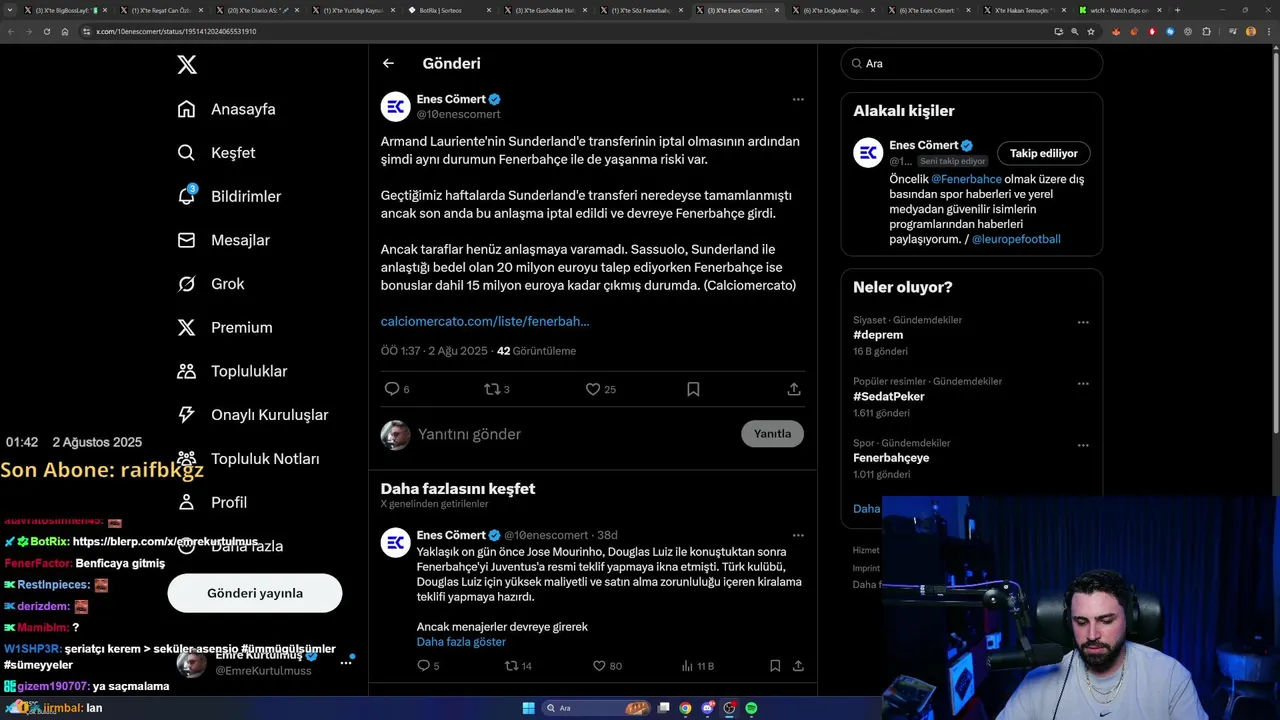
Task: Open the calciomercato.com link in post
Action: point(485,321)
